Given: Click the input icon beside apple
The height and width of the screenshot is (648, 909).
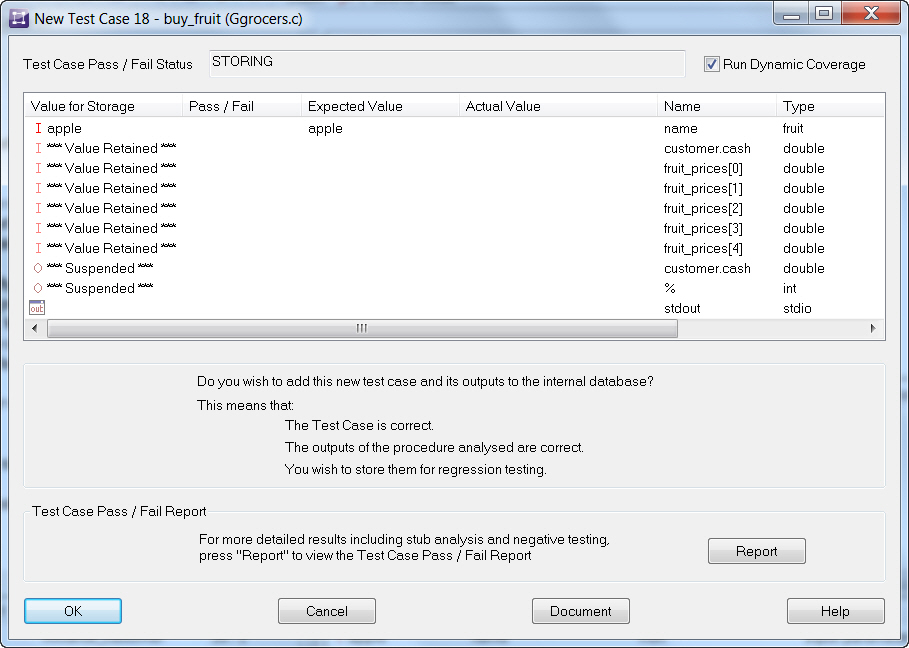Looking at the screenshot, I should pyautogui.click(x=38, y=129).
